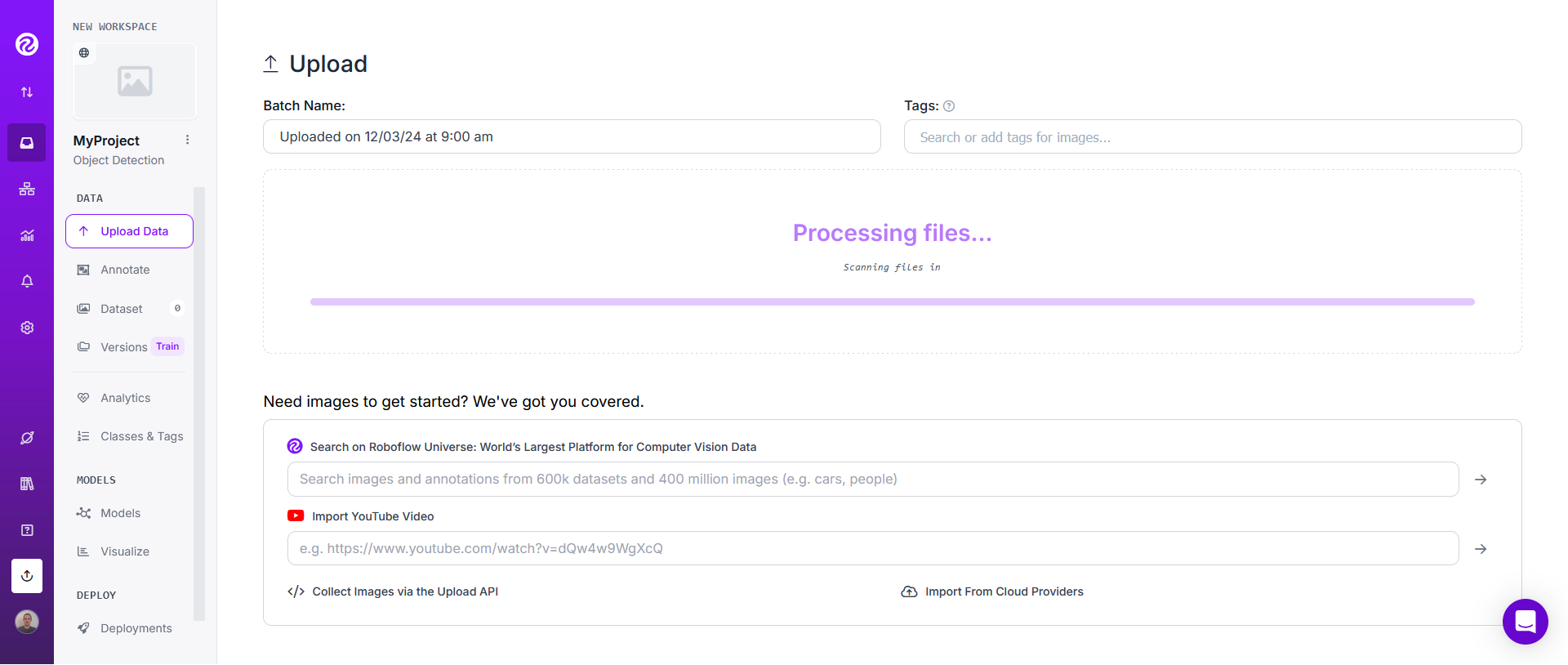This screenshot has width=1568, height=665.
Task: Click the processing files progress bar
Action: 892,301
